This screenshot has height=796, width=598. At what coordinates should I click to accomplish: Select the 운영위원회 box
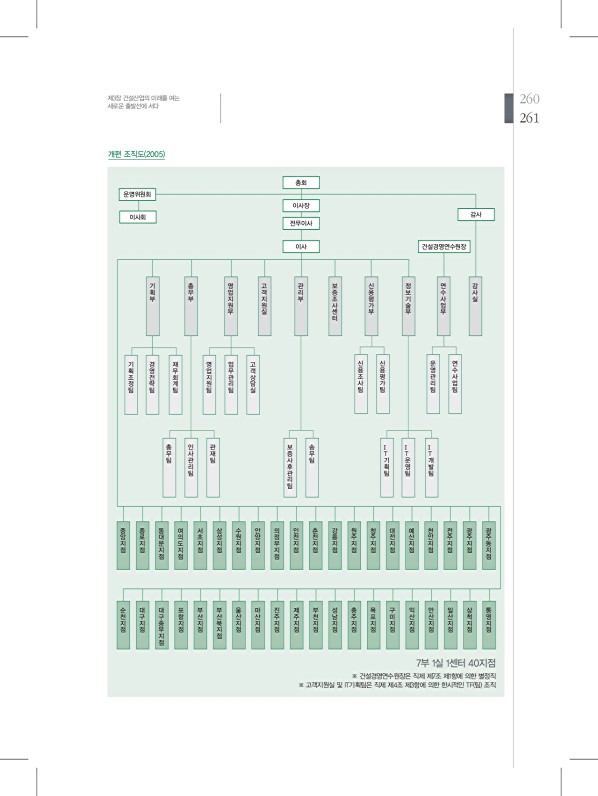pos(137,194)
